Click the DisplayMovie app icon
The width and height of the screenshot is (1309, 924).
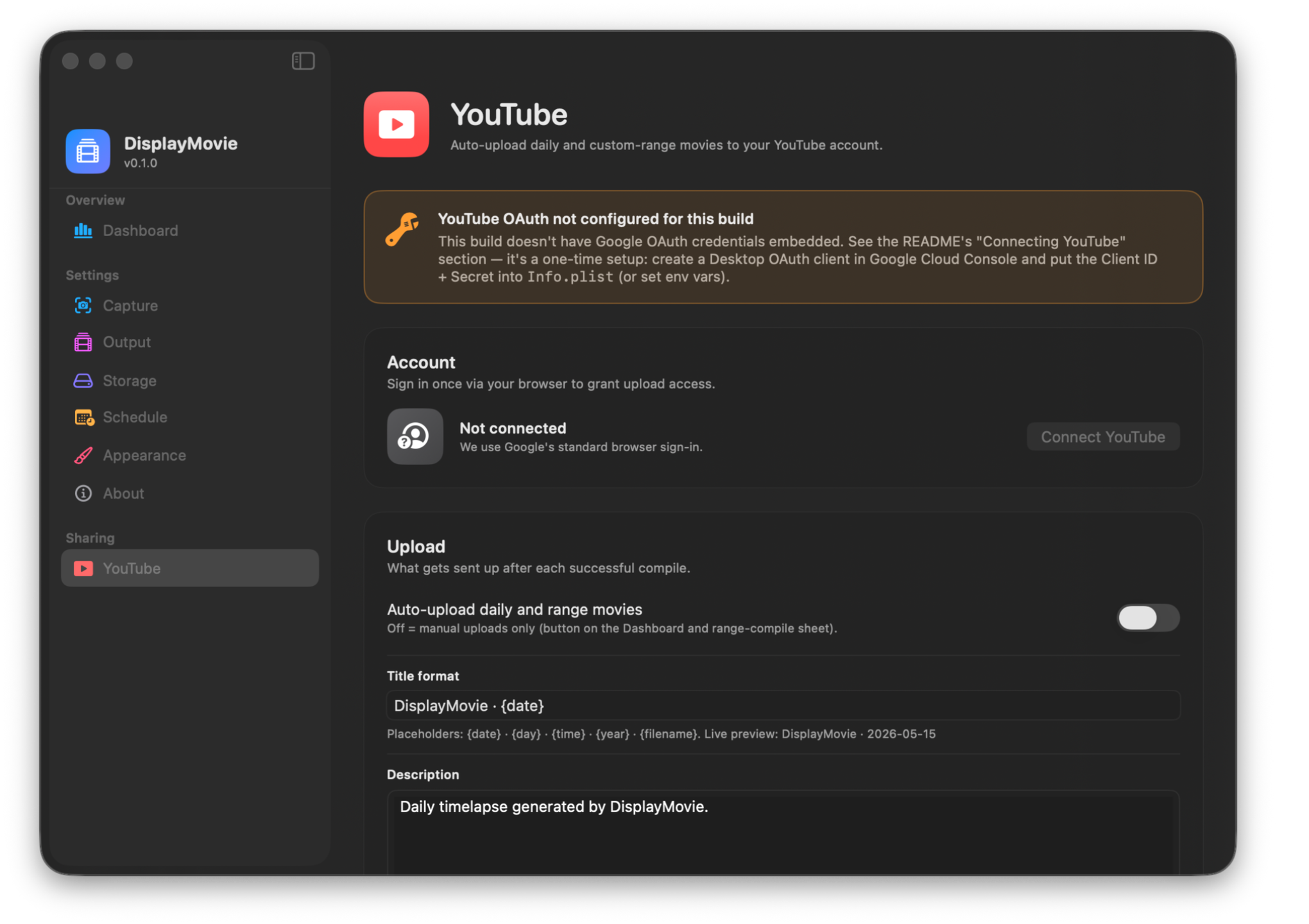coord(88,151)
